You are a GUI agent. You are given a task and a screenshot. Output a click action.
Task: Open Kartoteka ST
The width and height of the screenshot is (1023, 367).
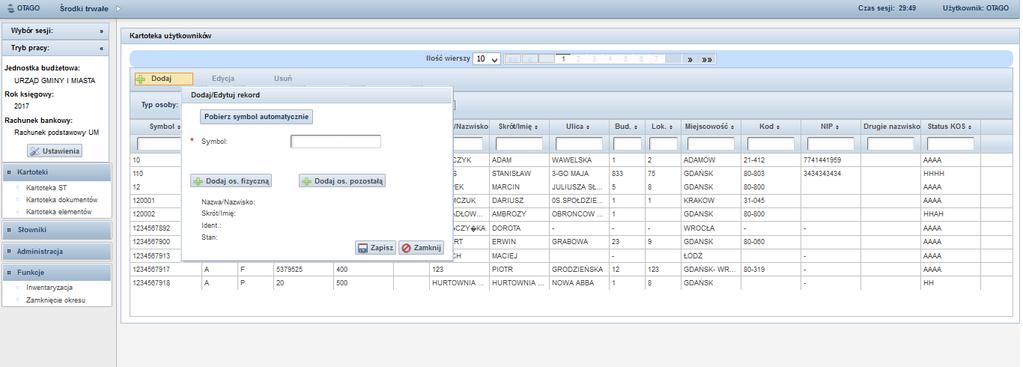click(46, 188)
